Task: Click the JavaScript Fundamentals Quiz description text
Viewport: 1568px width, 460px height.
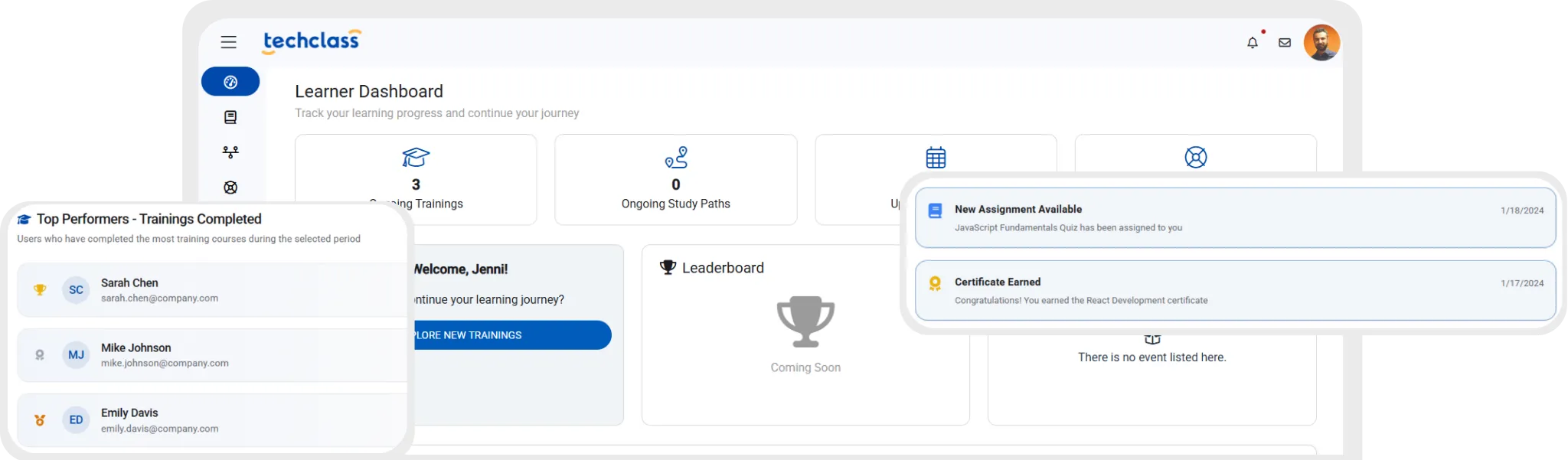Action: [x=1068, y=227]
